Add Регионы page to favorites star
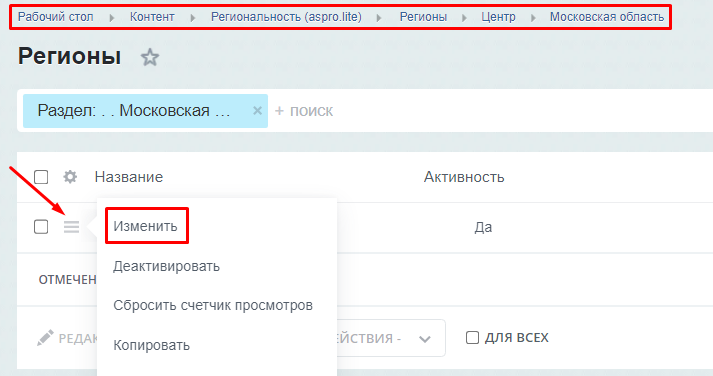The width and height of the screenshot is (713, 376). coord(150,57)
